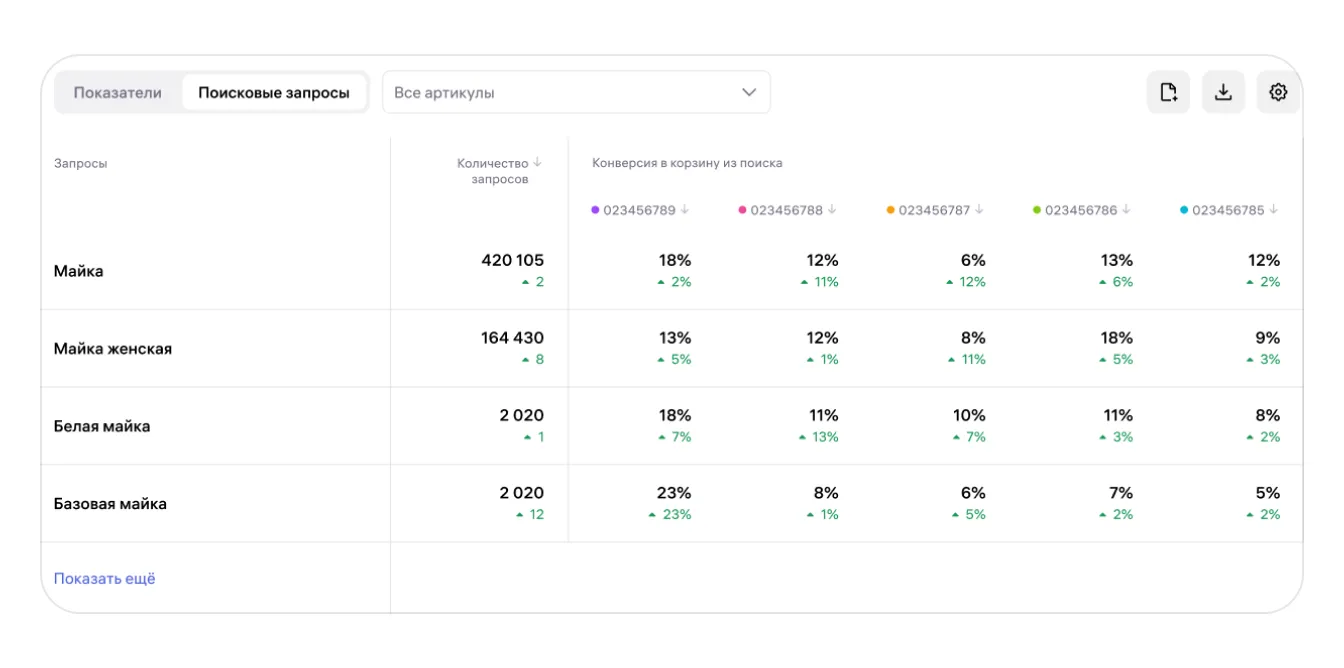Select the Майка женская query row
1344x668 pixels.
tap(113, 349)
